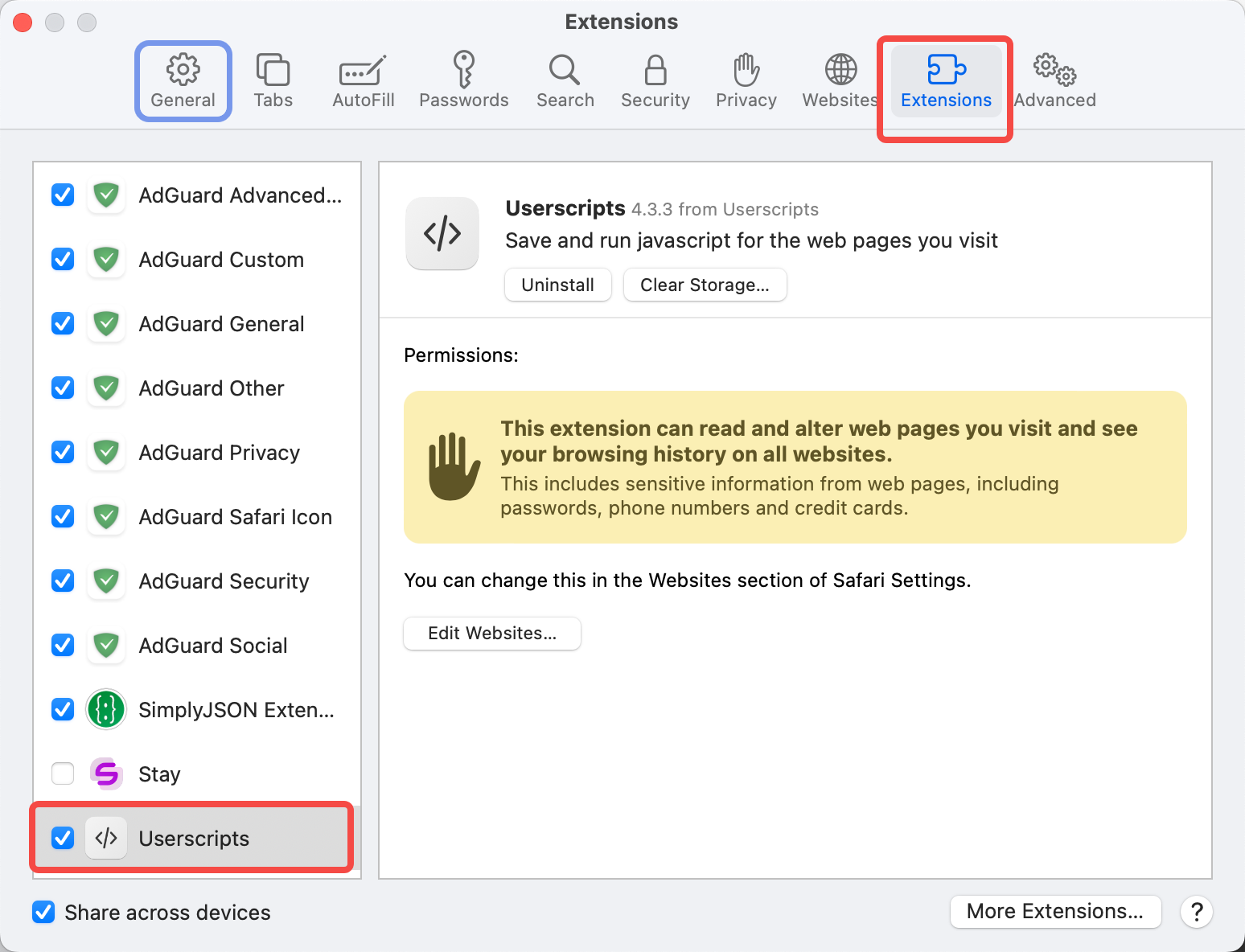This screenshot has height=952, width=1245.
Task: Switch to the Tabs pane icon
Action: click(x=273, y=70)
